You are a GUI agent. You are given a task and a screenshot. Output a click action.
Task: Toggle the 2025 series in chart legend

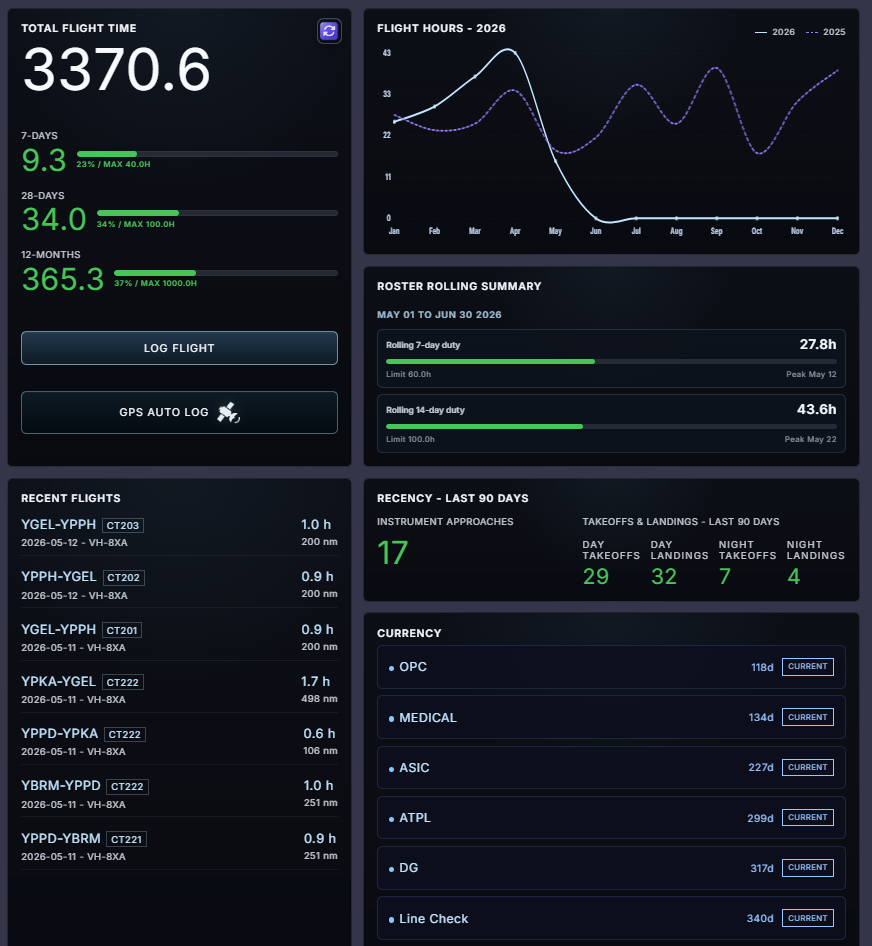tap(826, 32)
